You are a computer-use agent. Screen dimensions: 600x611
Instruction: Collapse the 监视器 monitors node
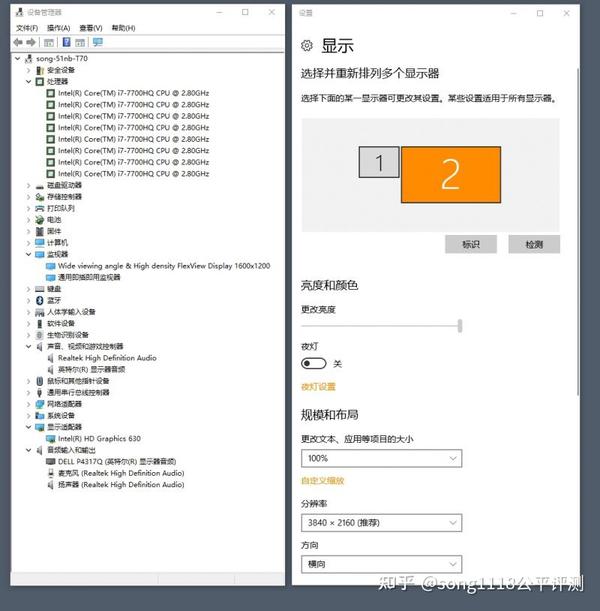[28, 254]
